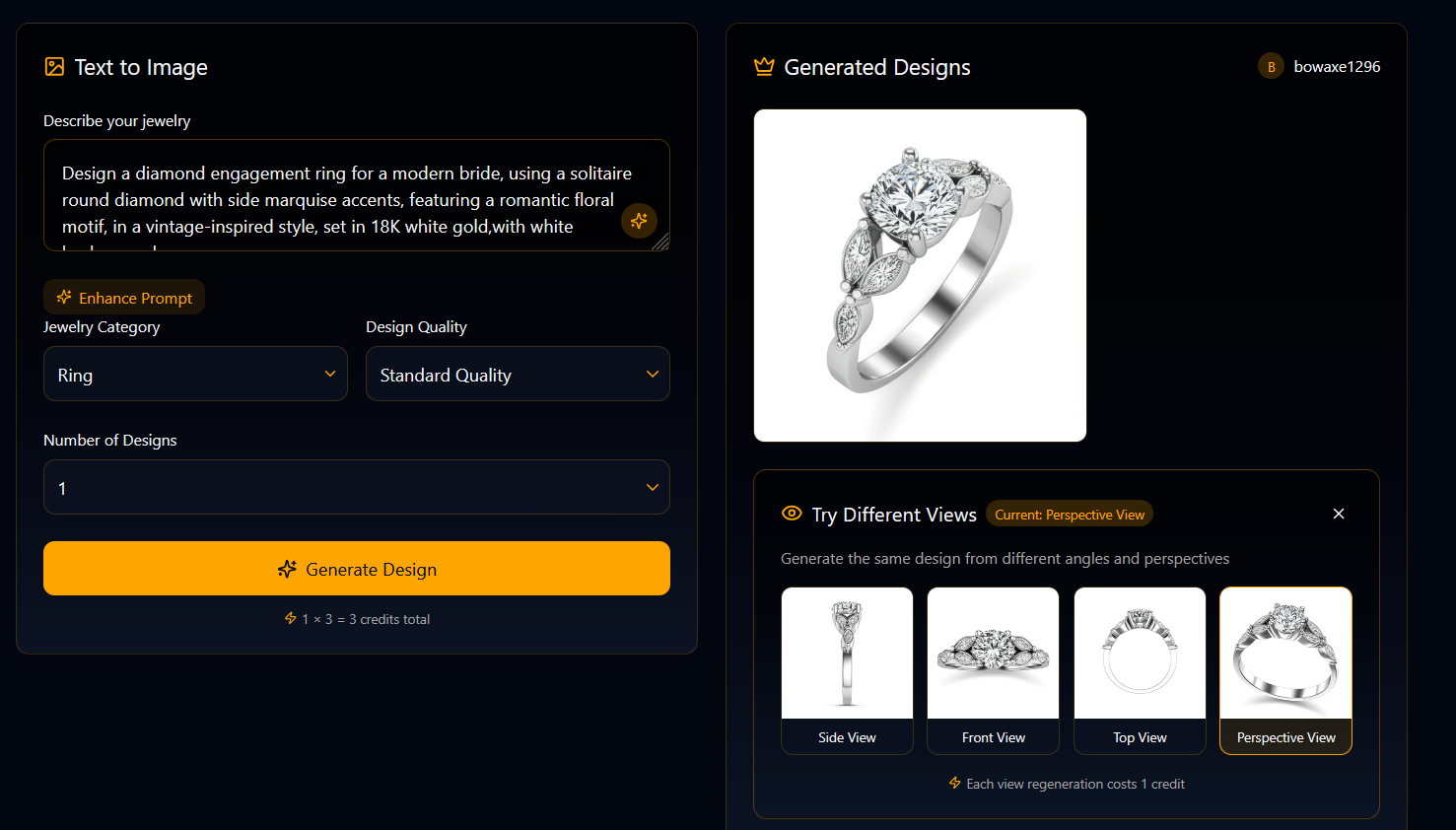Click the Current: Perspective View badge

click(1069, 514)
